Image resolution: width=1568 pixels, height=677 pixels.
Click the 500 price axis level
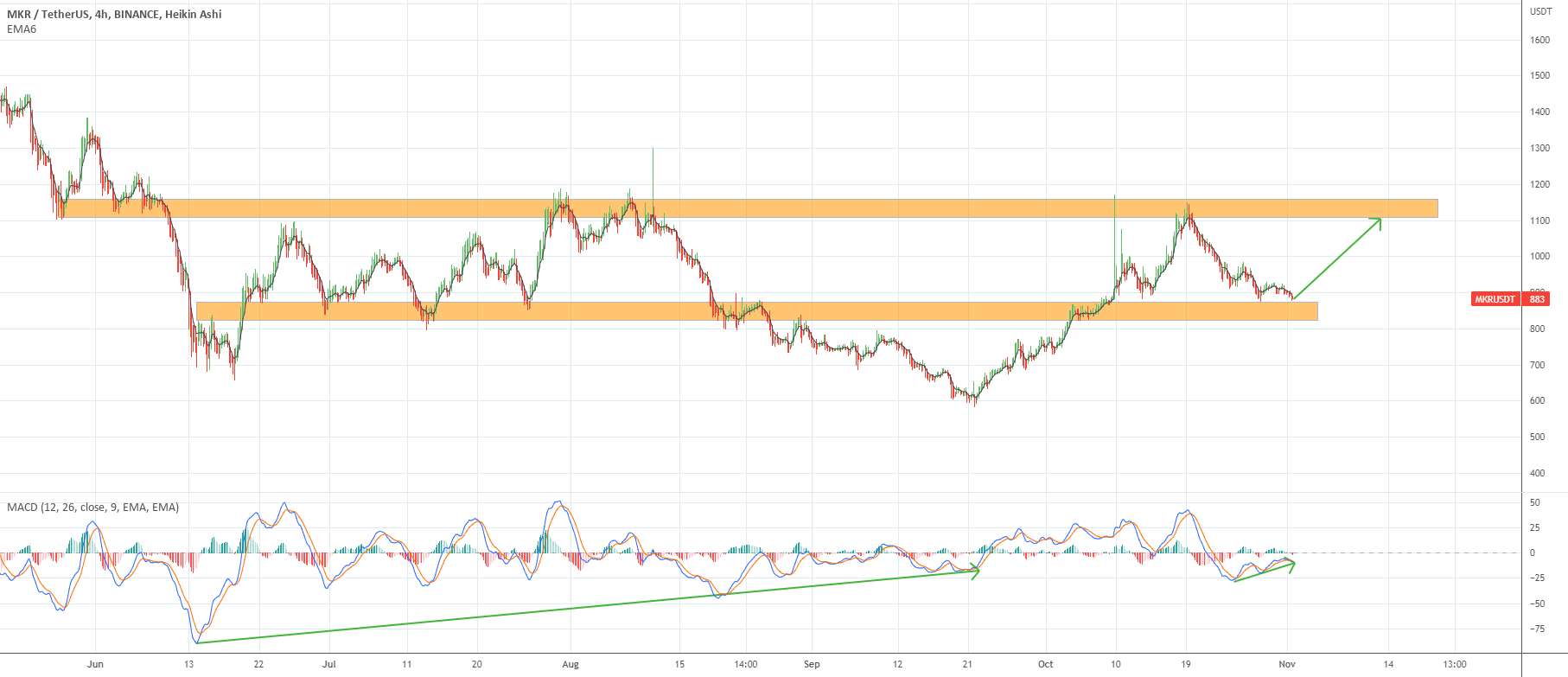point(1537,437)
